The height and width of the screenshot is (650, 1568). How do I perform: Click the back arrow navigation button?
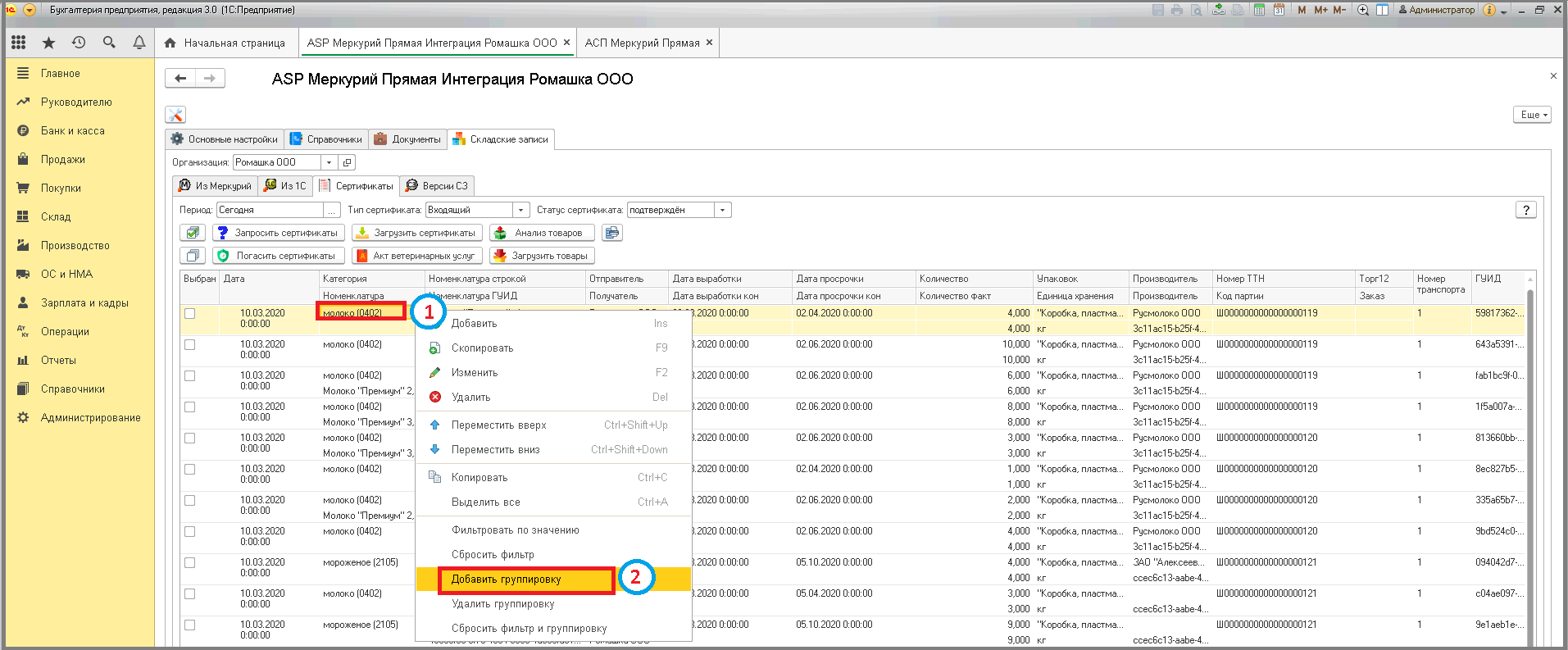tap(180, 78)
